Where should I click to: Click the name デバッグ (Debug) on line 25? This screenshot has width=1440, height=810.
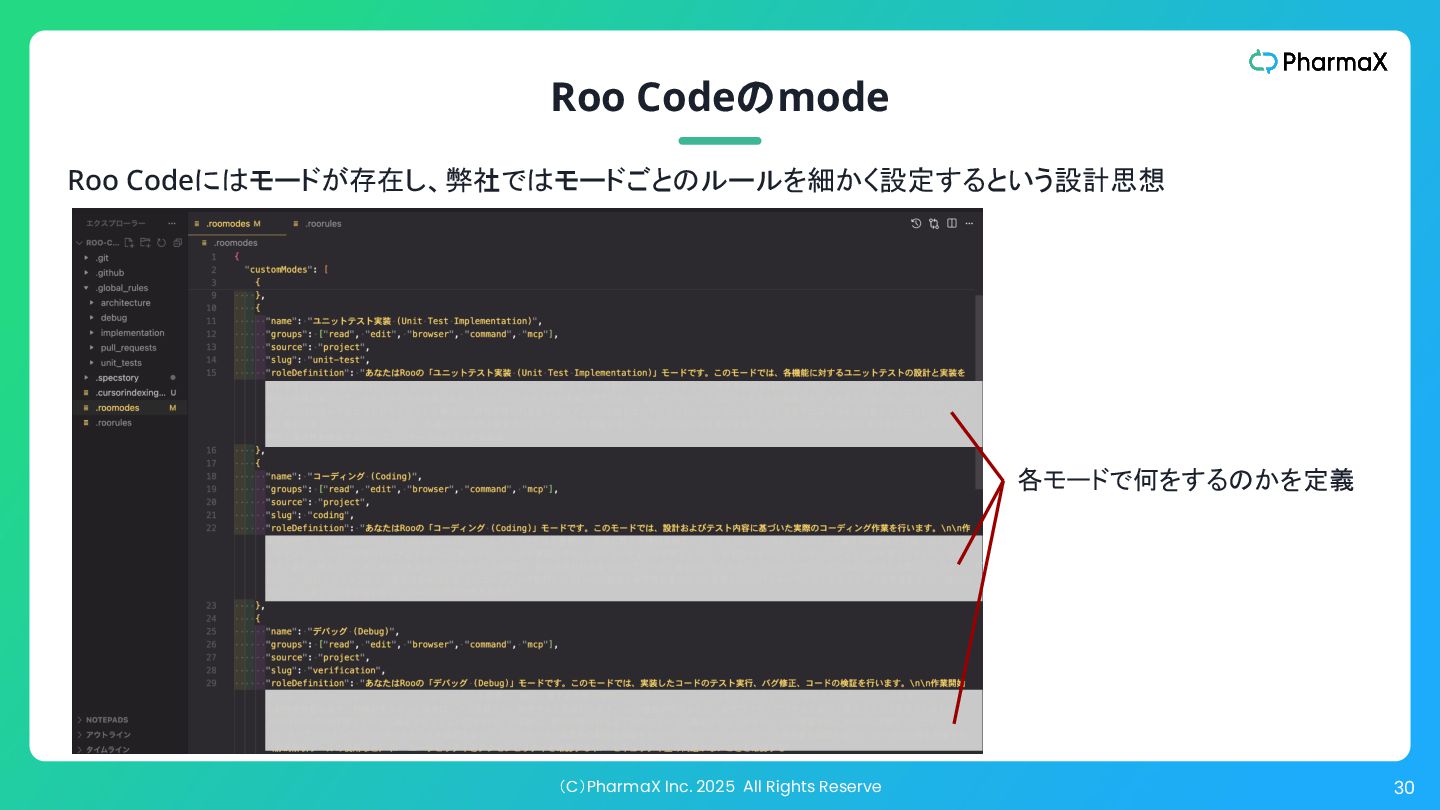(353, 631)
